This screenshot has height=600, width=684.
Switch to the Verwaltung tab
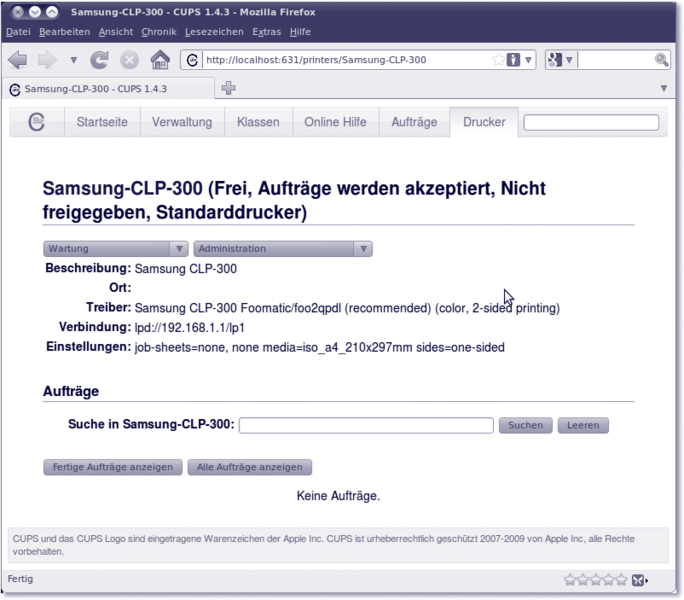(182, 123)
